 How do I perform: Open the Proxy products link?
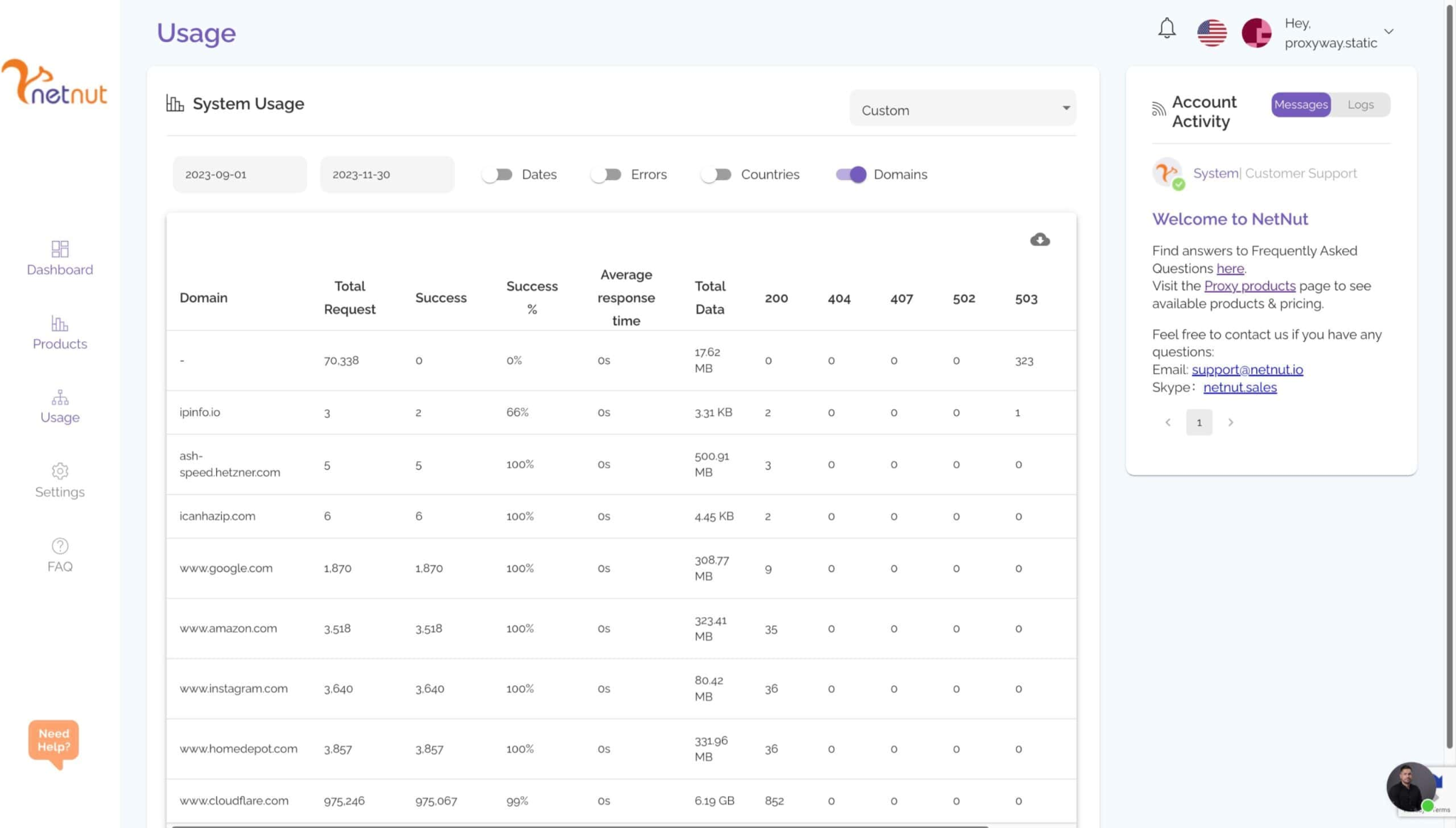tap(1249, 286)
